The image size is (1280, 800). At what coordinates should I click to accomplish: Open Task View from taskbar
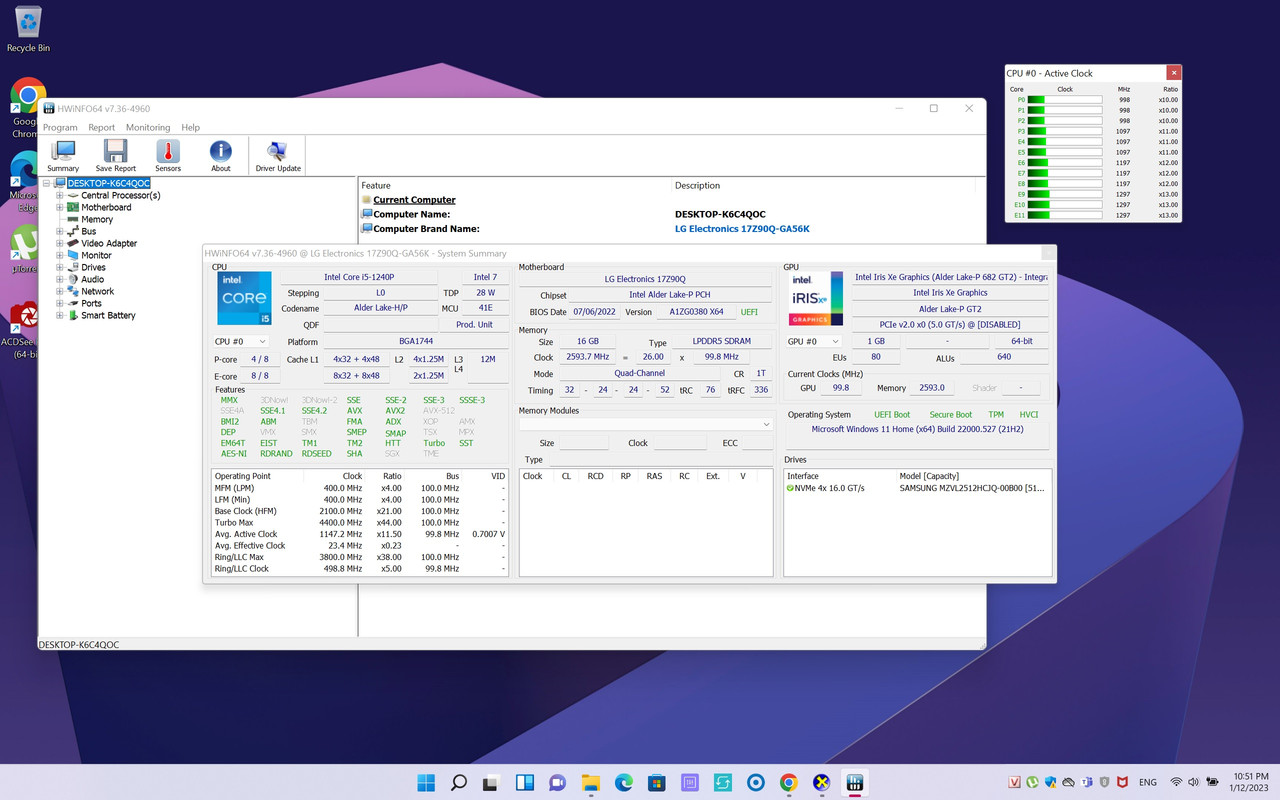(x=491, y=782)
